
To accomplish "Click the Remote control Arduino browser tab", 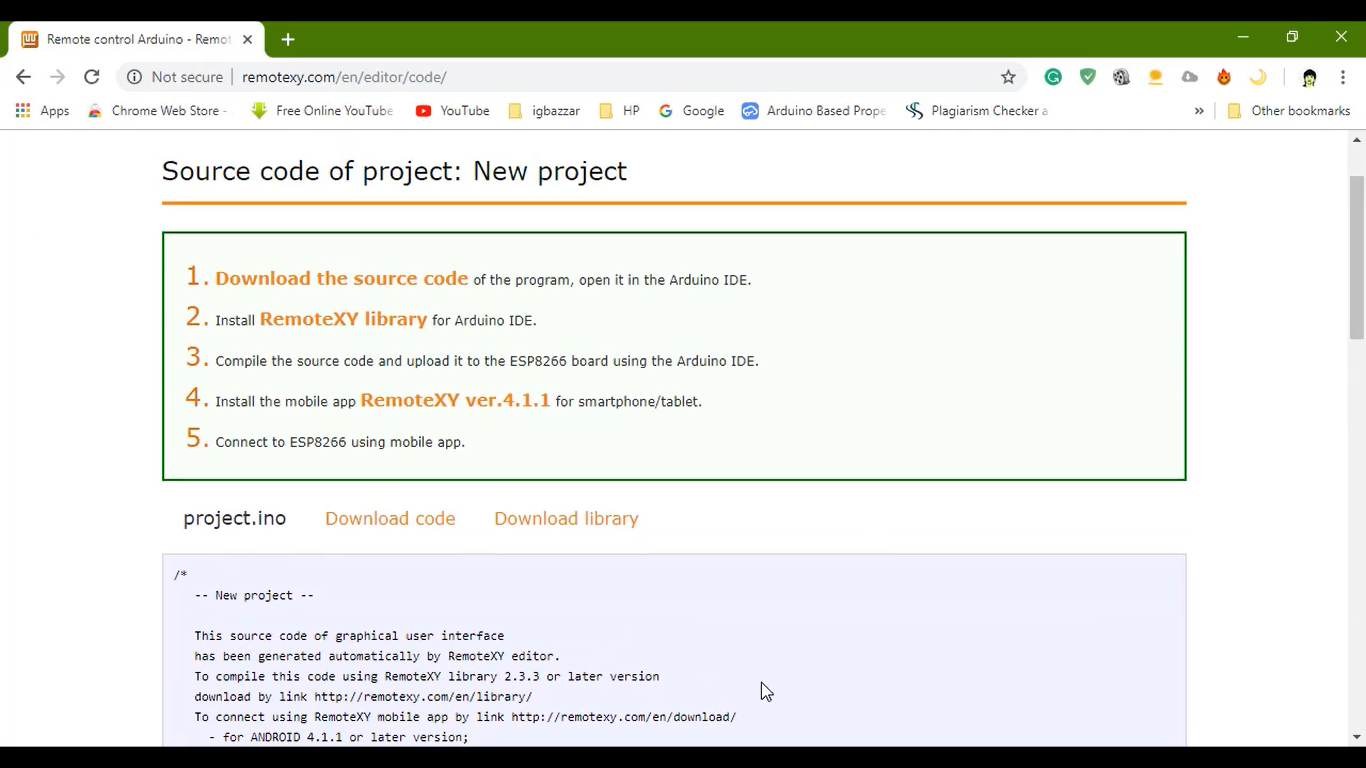I will click(130, 39).
